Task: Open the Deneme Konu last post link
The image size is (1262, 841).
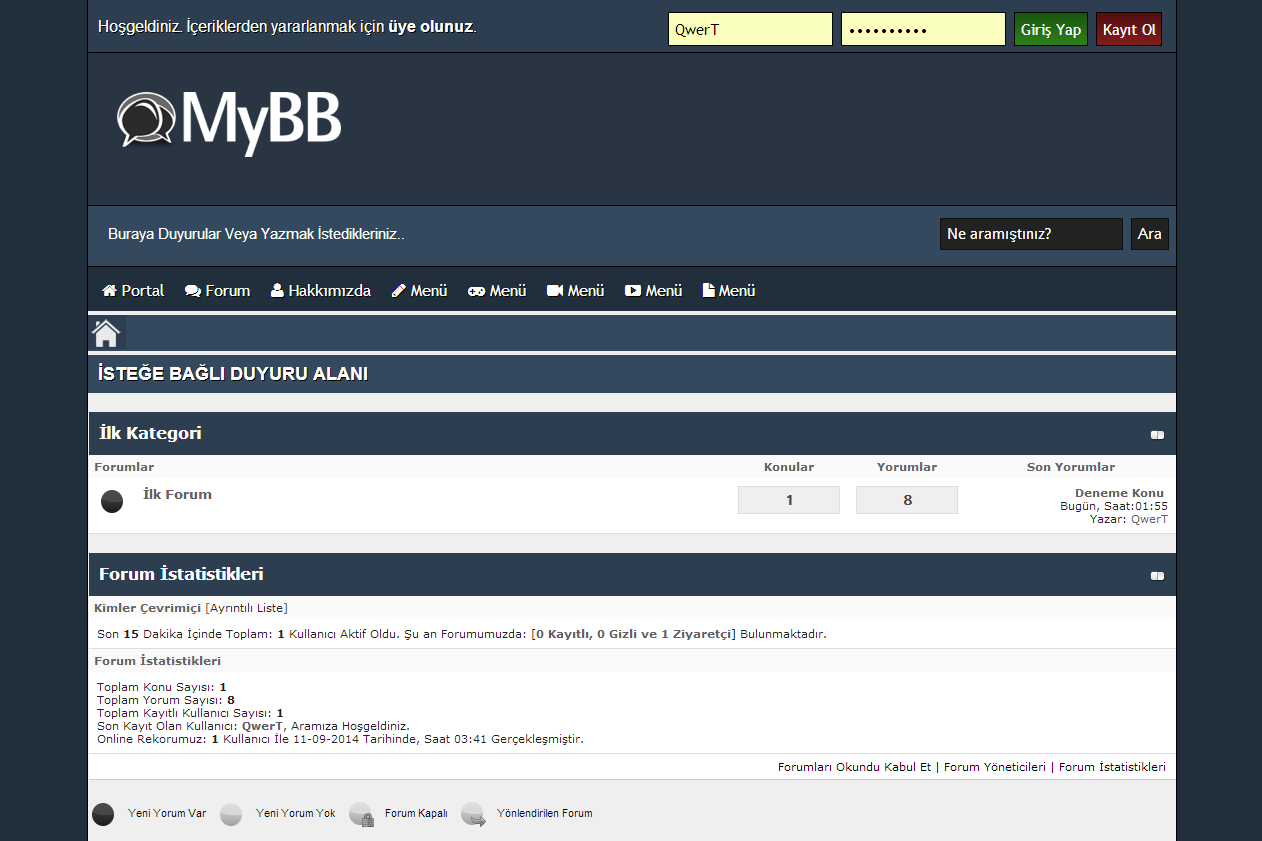Action: (1119, 493)
